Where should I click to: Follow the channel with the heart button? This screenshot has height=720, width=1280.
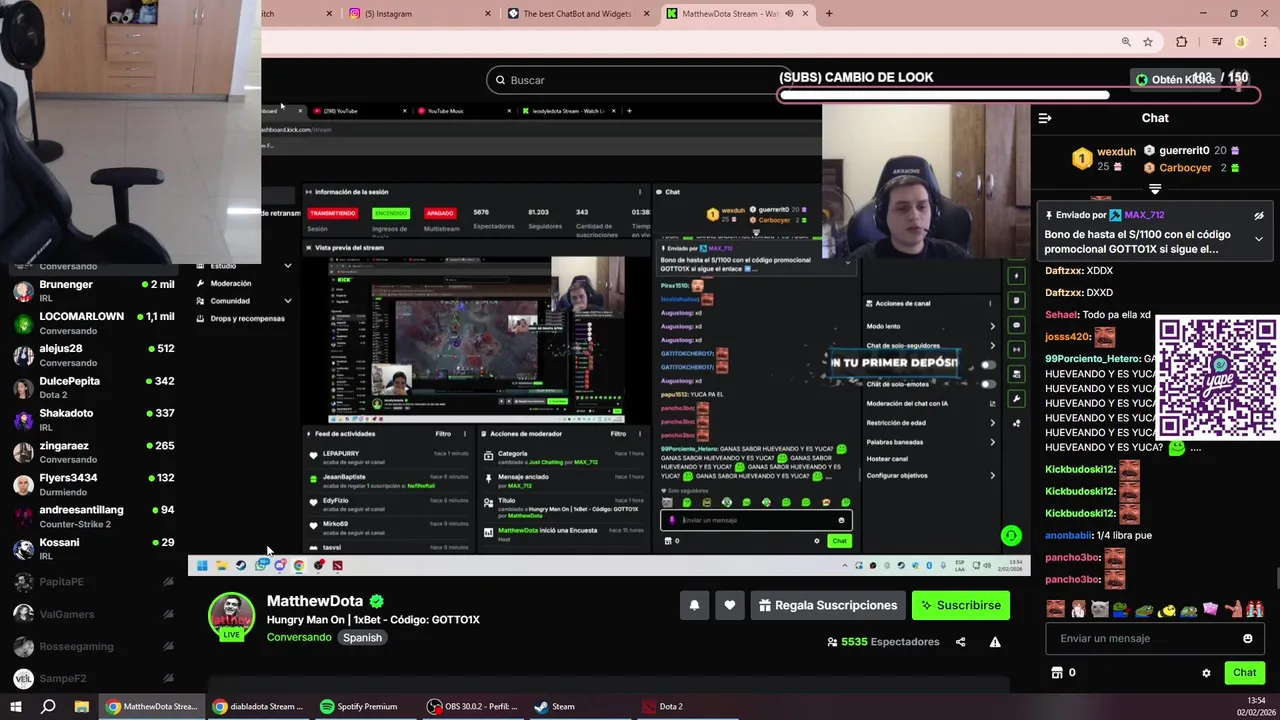coord(730,605)
